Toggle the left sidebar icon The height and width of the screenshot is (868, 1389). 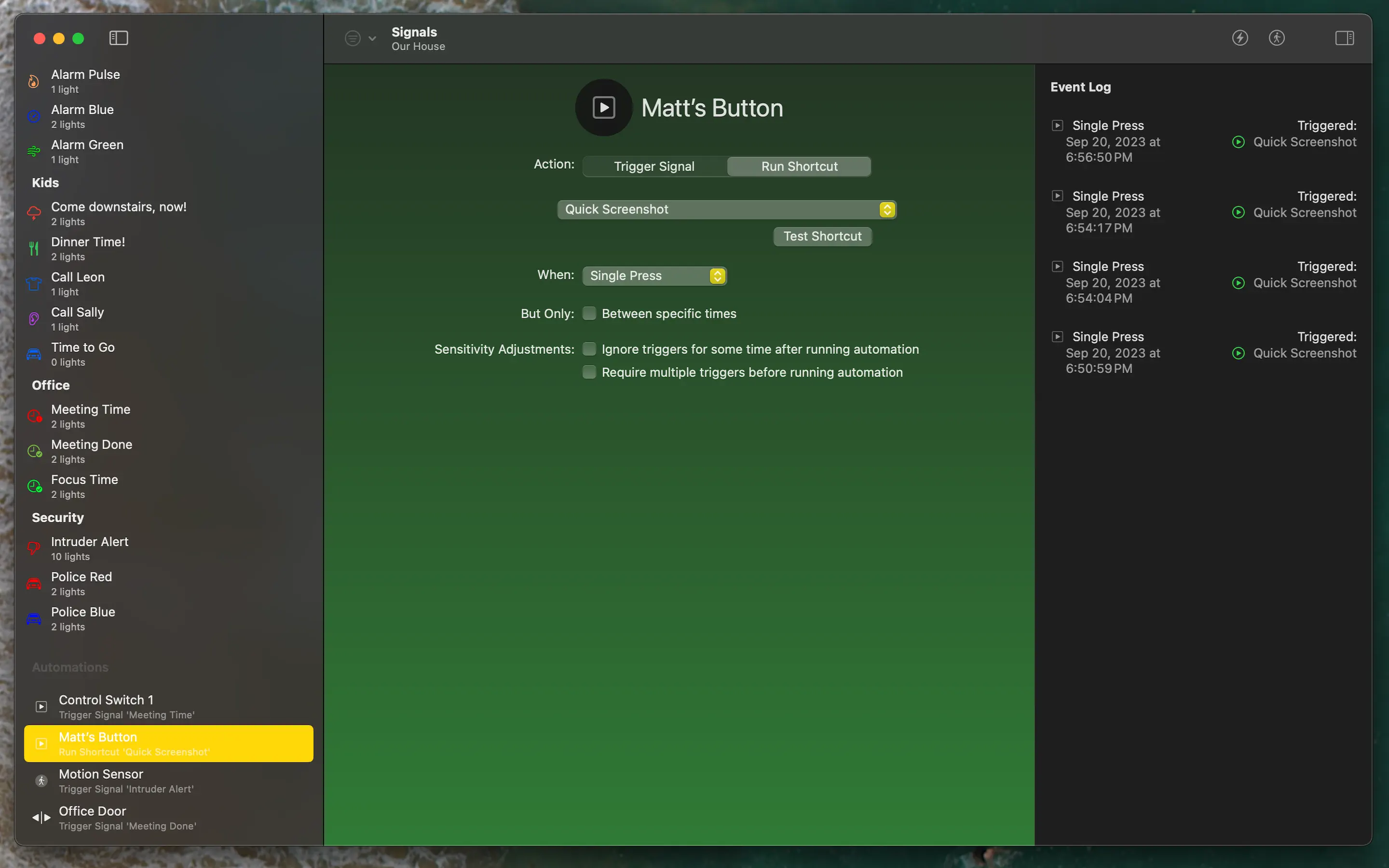(118, 38)
